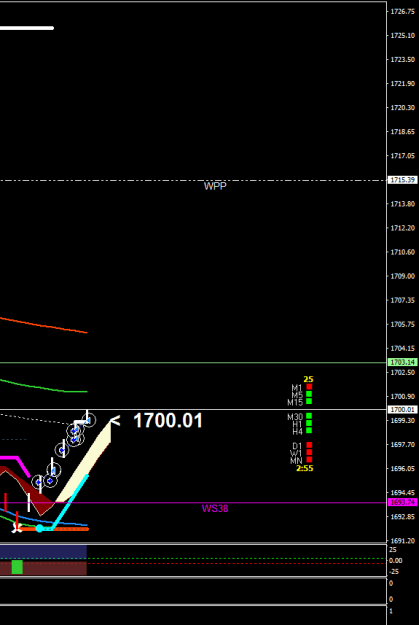Select the green histogram bar in subwindow
This screenshot has height=625, width=419.
click(17, 567)
